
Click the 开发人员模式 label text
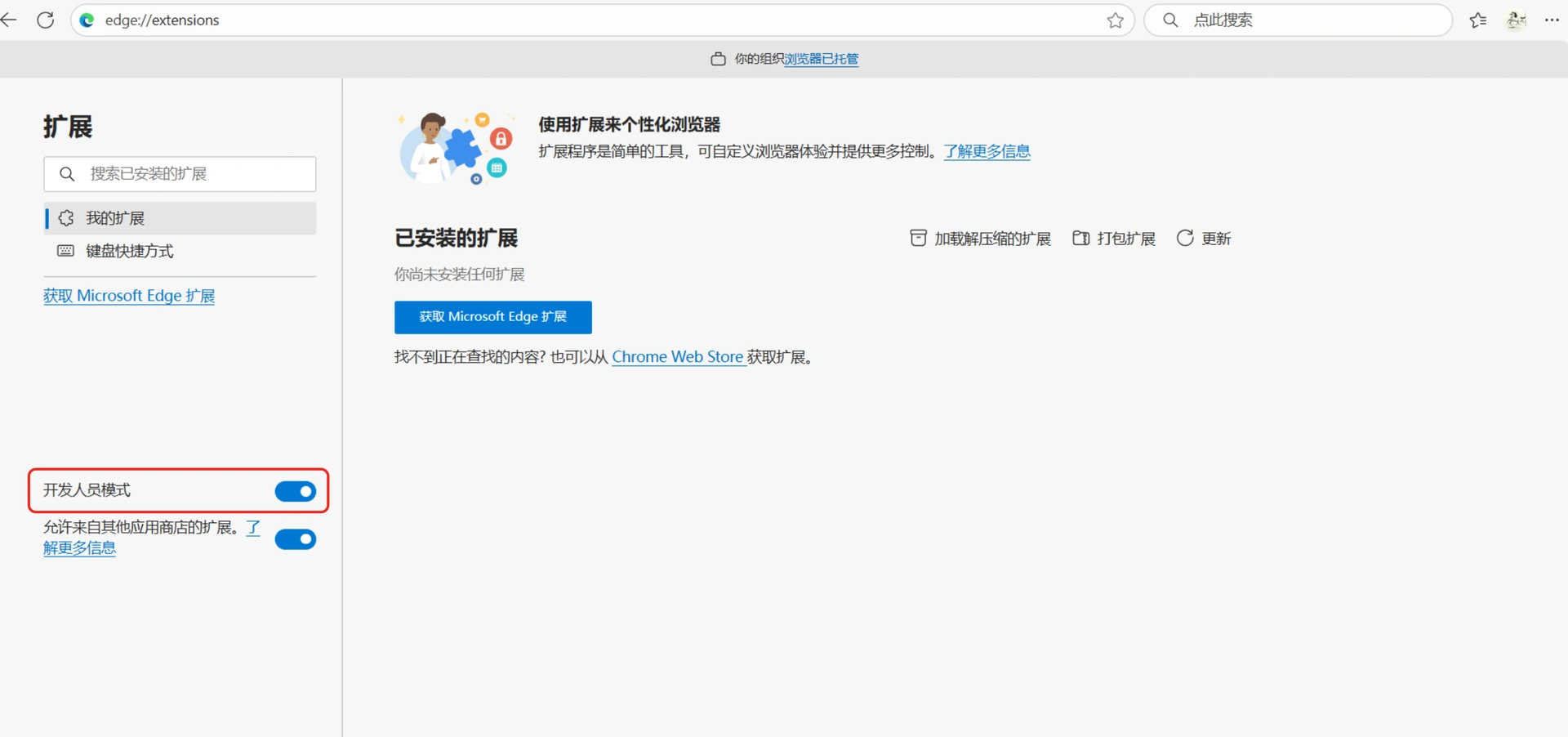tap(87, 490)
